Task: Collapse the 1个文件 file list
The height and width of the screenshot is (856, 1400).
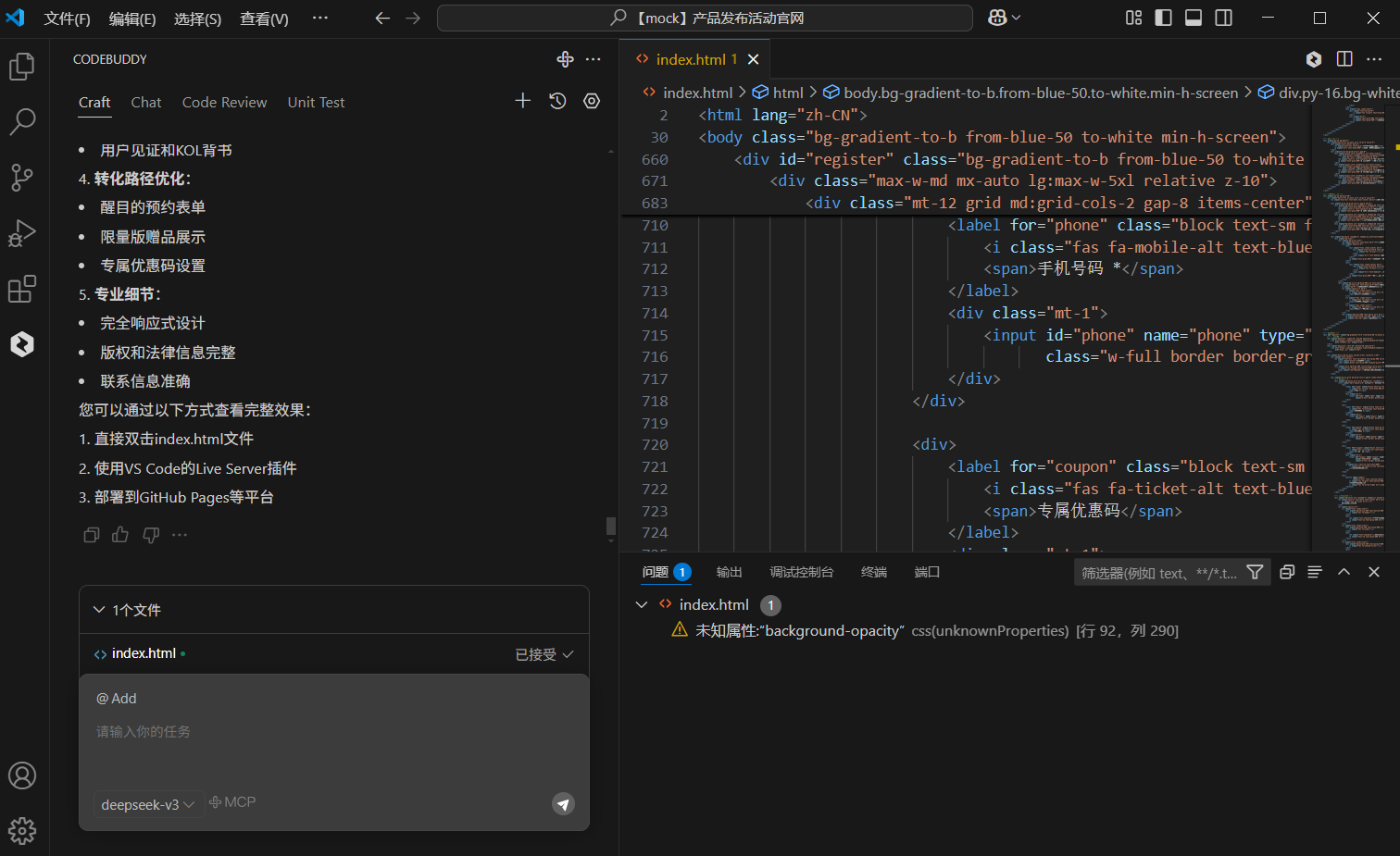Action: point(99,610)
